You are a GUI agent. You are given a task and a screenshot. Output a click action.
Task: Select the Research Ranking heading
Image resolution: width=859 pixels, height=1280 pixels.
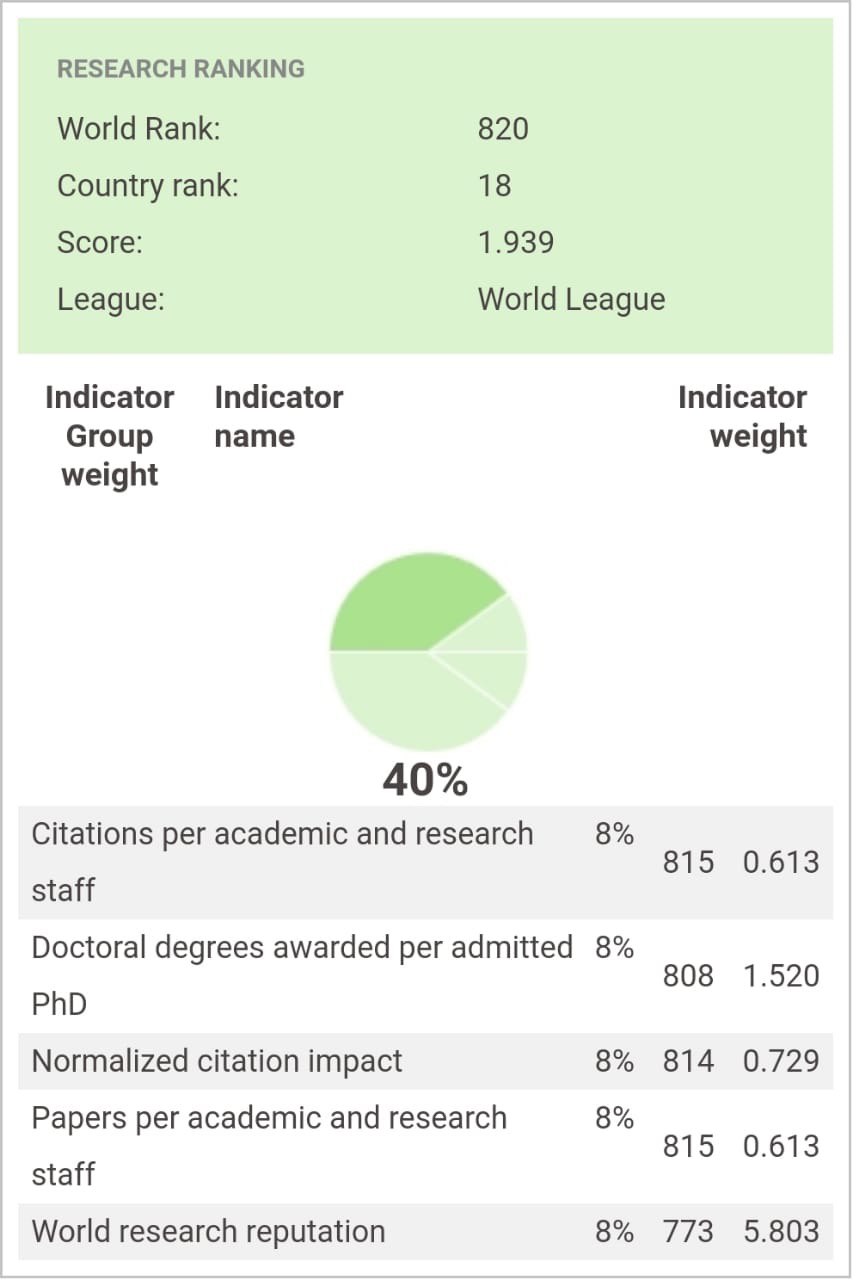(181, 69)
